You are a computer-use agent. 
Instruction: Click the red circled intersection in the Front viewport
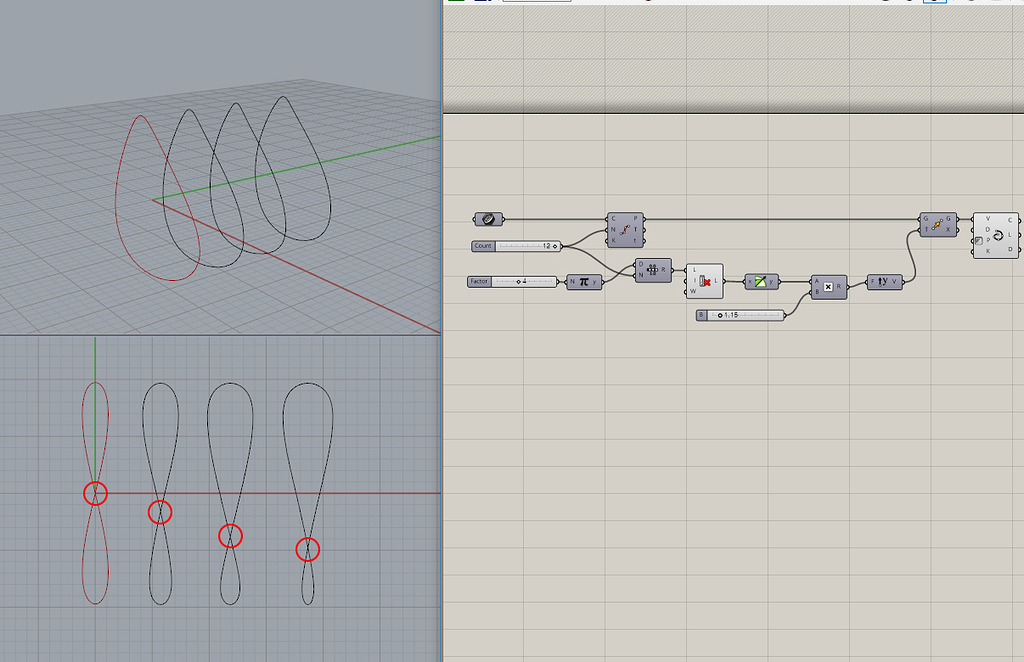point(96,491)
